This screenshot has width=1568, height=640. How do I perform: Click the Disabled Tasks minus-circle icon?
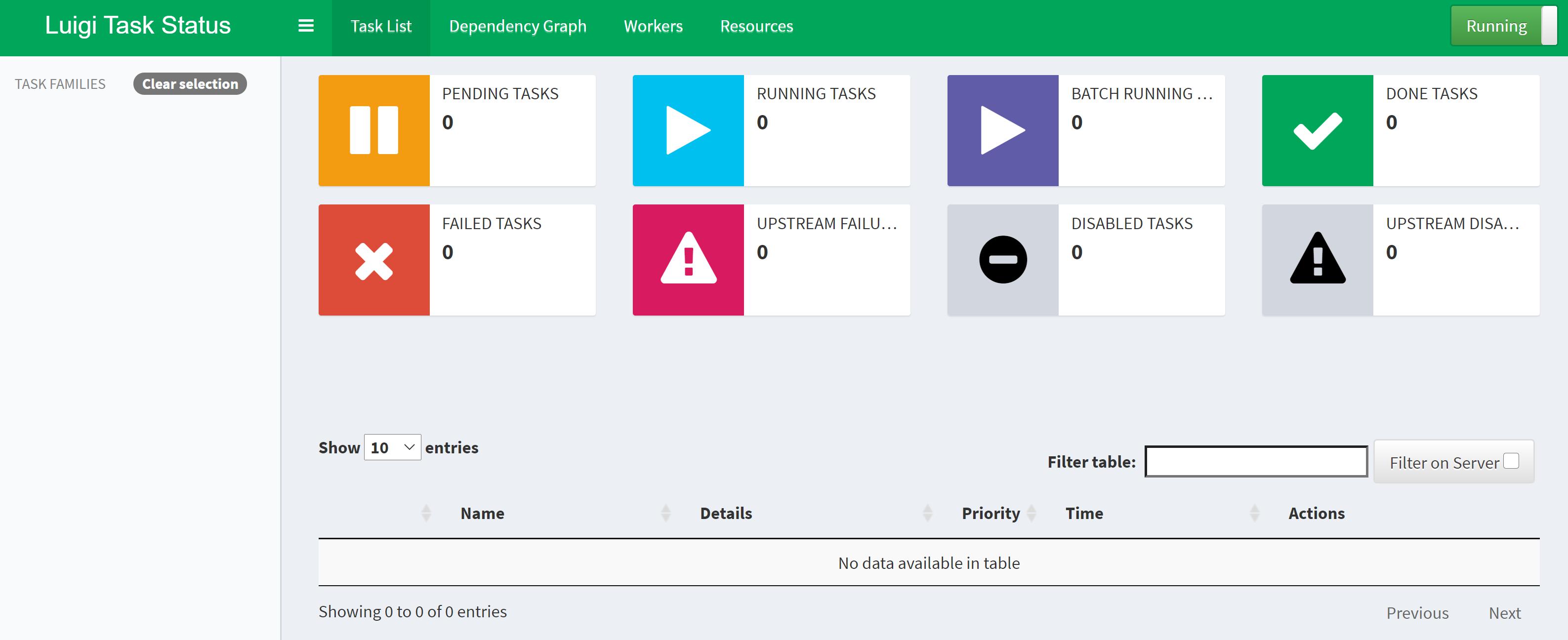click(1002, 260)
